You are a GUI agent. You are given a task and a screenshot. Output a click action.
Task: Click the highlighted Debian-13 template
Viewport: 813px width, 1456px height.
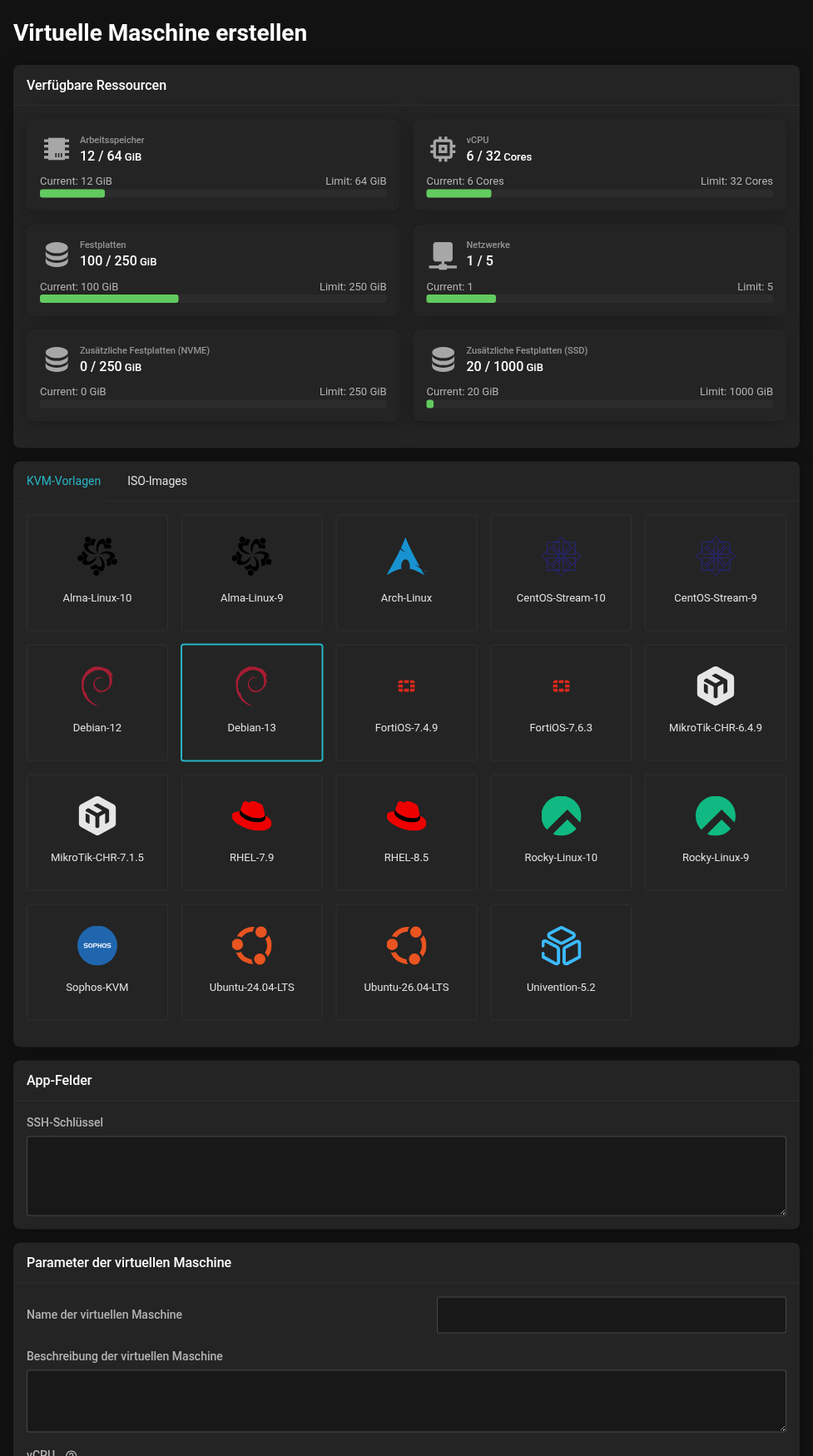pyautogui.click(x=252, y=702)
